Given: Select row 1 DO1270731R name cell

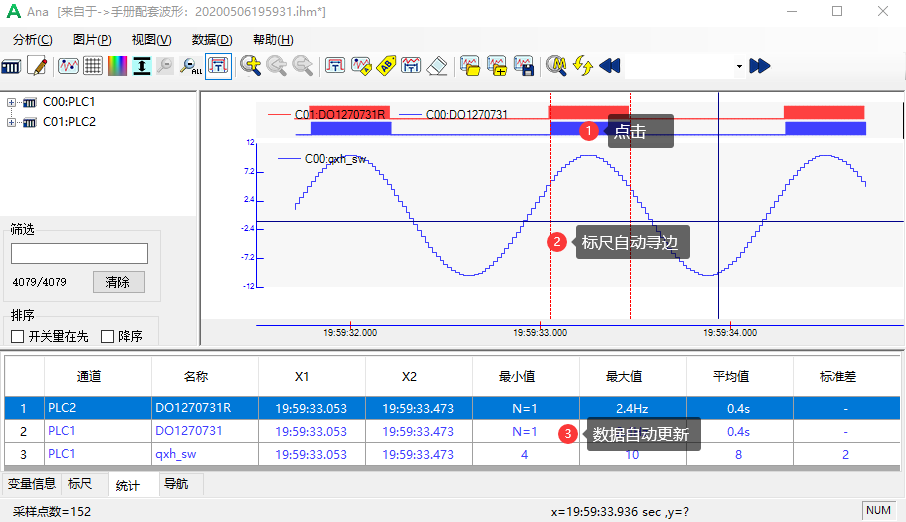Looking at the screenshot, I should (x=205, y=408).
